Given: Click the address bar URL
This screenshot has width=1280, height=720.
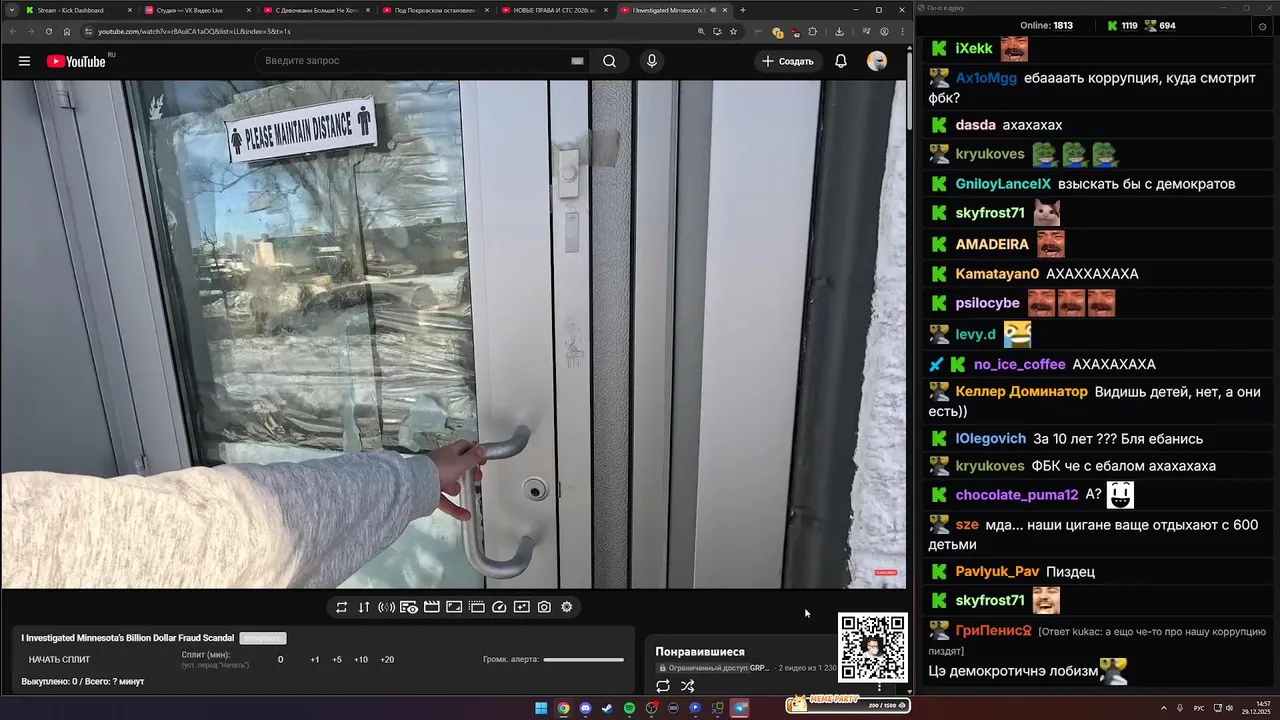Looking at the screenshot, I should pos(194,31).
